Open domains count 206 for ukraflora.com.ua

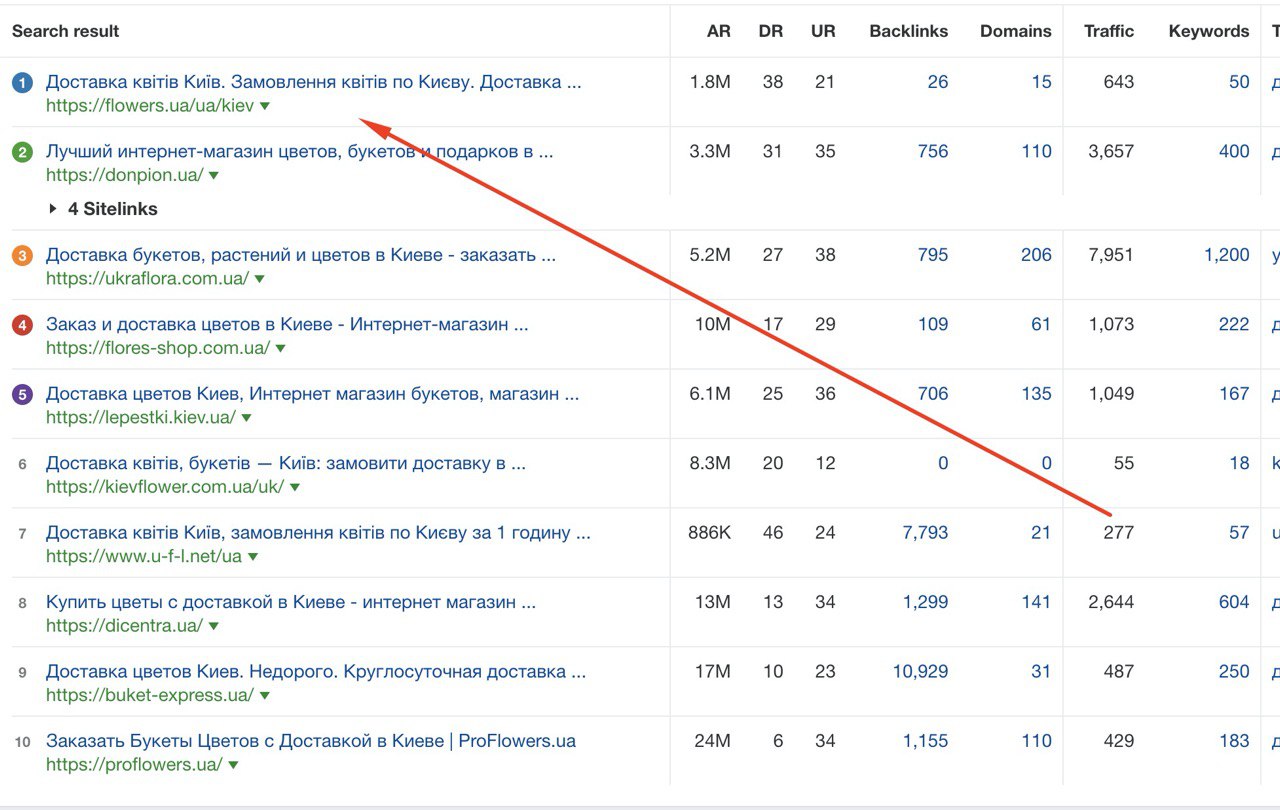click(1036, 255)
